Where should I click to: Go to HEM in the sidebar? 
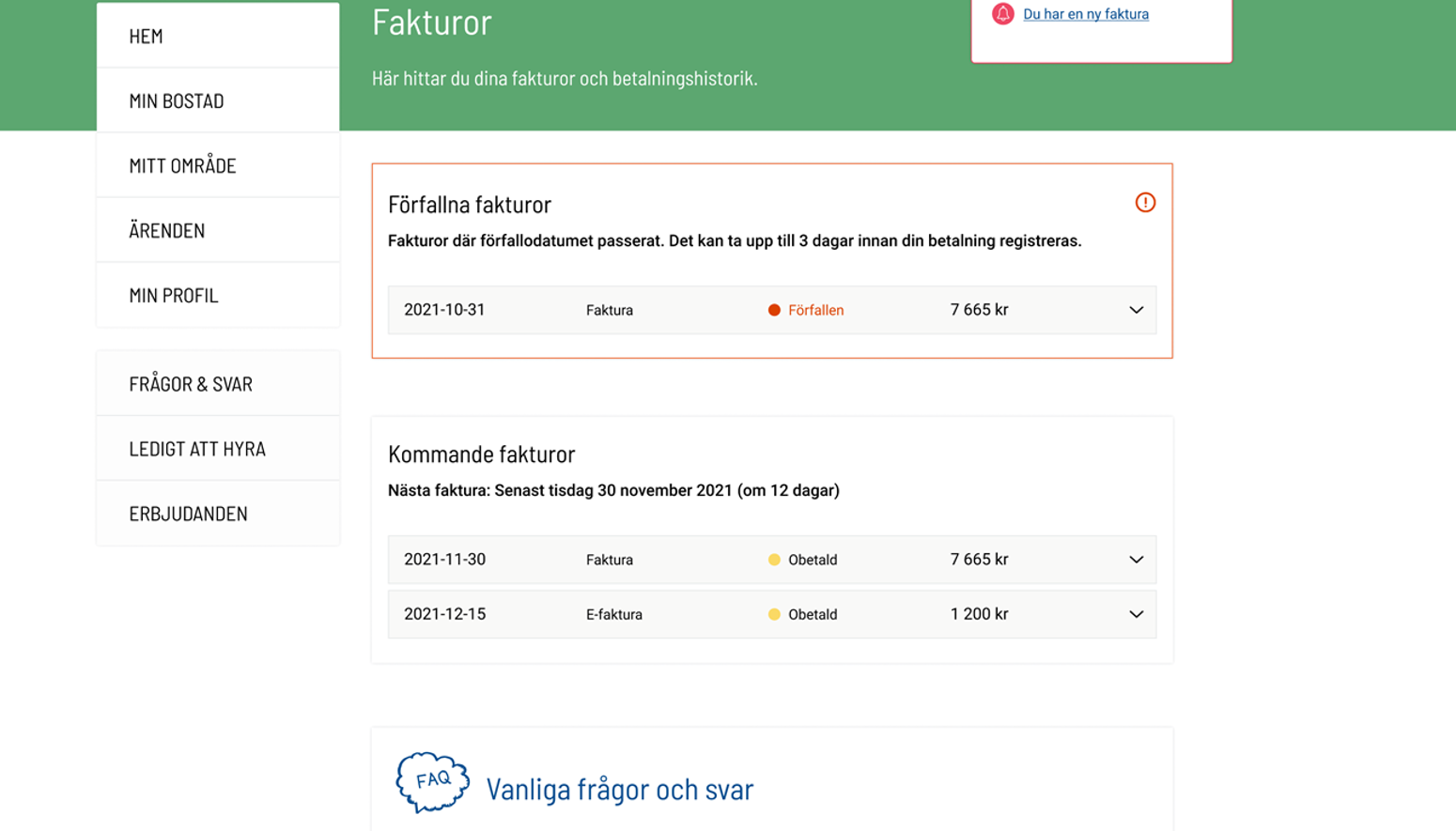coord(147,37)
